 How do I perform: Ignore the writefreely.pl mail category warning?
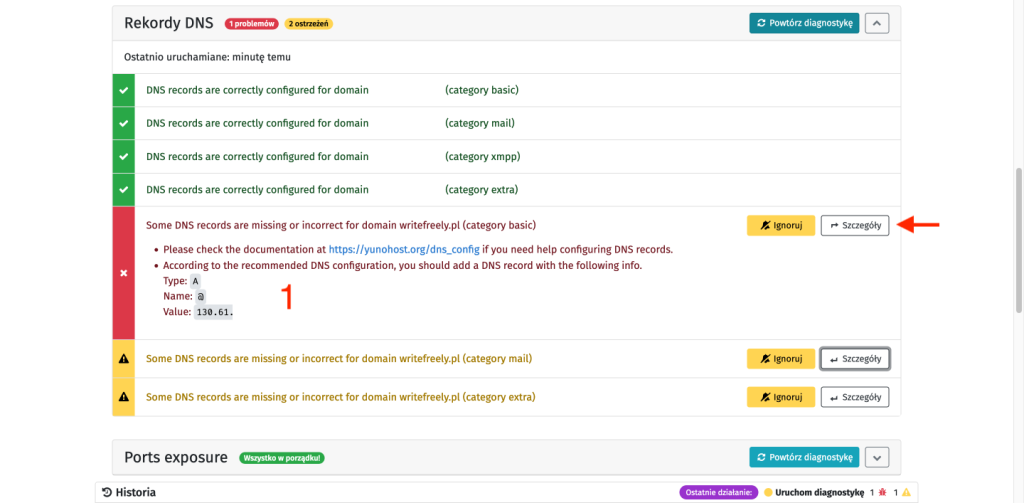(780, 358)
